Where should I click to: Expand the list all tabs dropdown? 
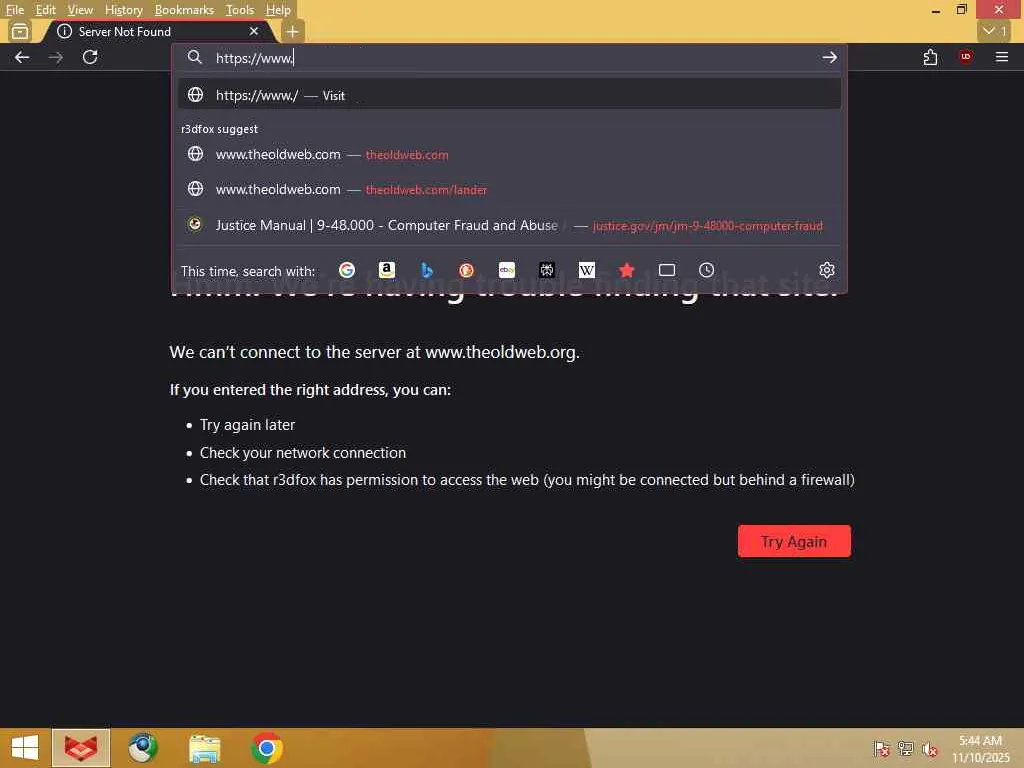click(994, 31)
